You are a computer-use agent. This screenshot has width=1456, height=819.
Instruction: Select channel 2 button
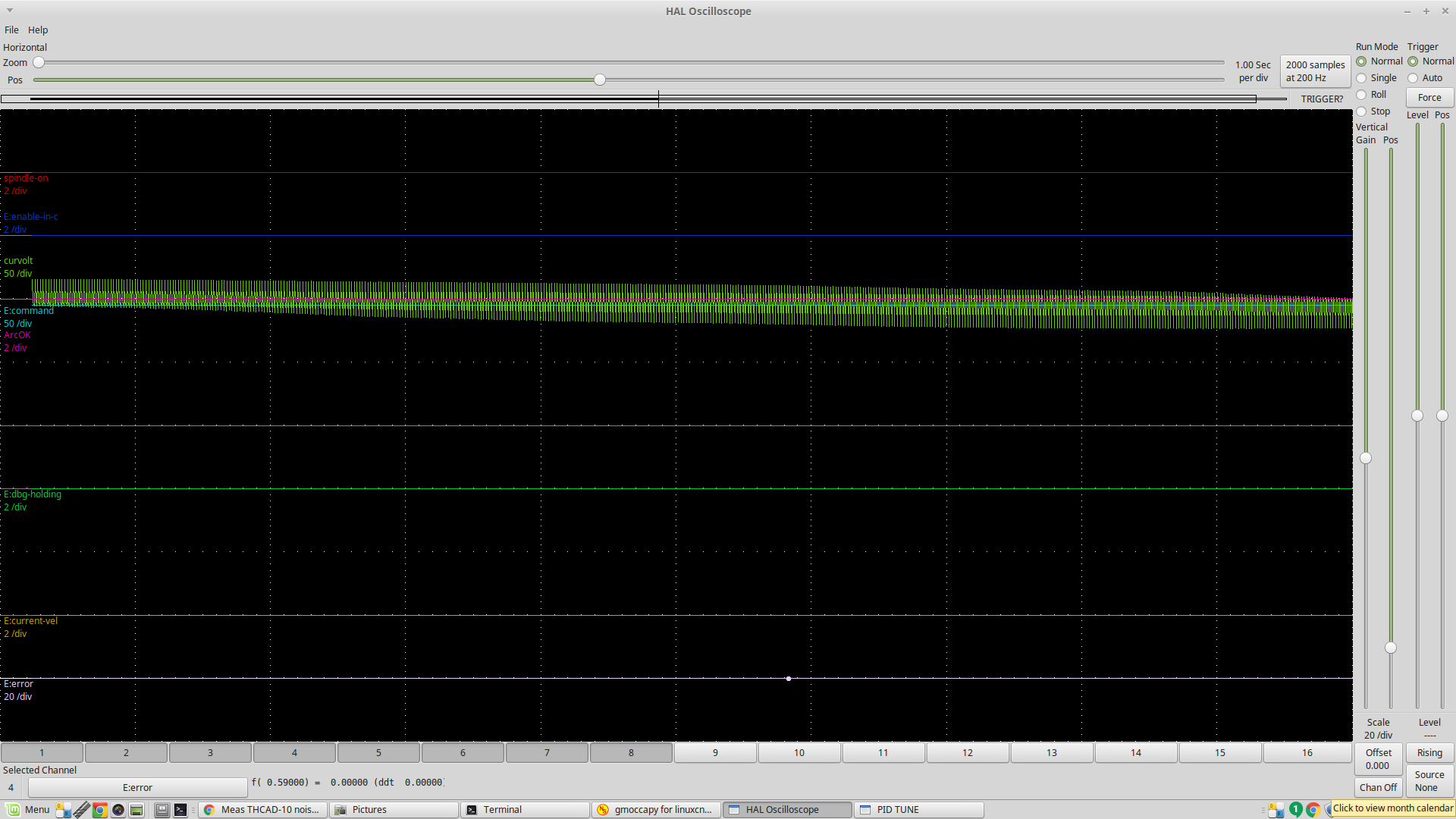(x=126, y=753)
